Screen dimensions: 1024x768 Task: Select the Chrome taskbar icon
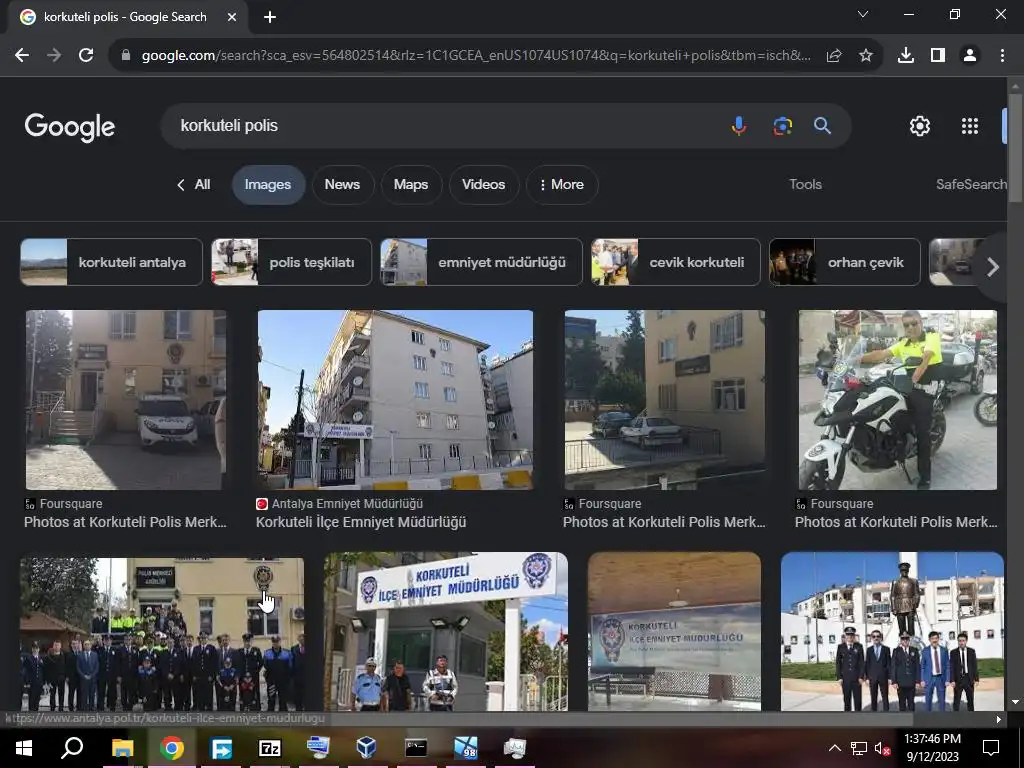(172, 748)
